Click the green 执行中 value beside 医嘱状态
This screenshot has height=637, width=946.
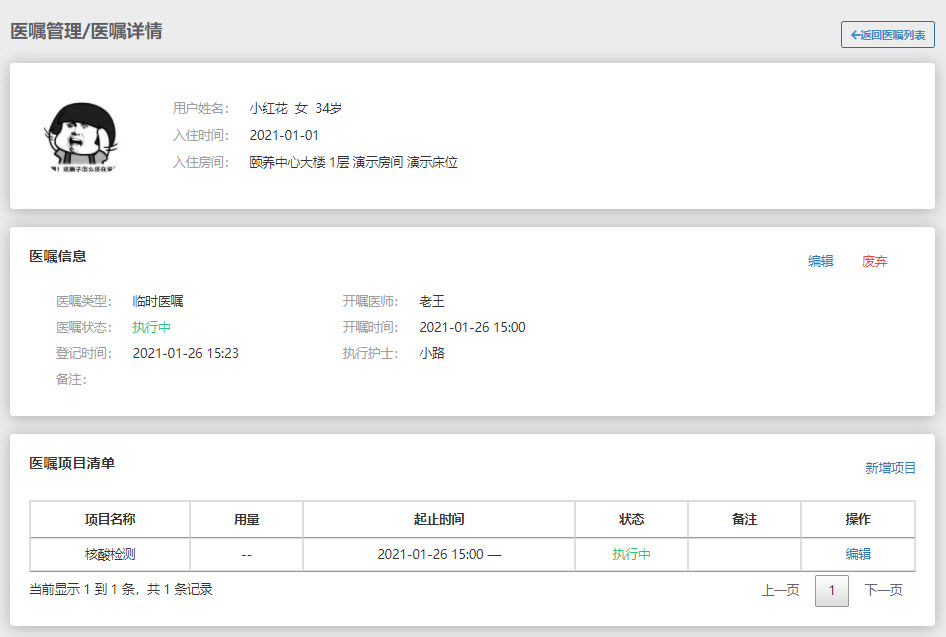click(152, 327)
